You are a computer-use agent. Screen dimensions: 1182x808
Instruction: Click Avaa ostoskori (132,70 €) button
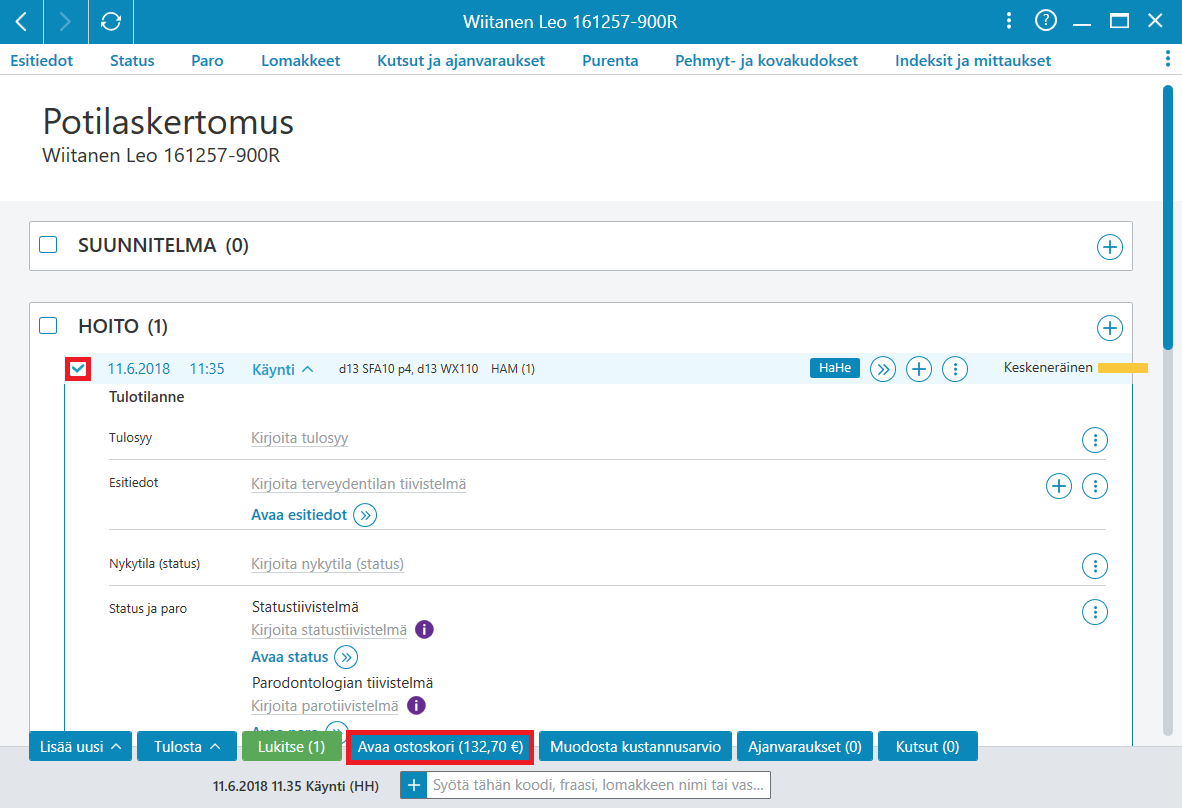[x=440, y=747]
